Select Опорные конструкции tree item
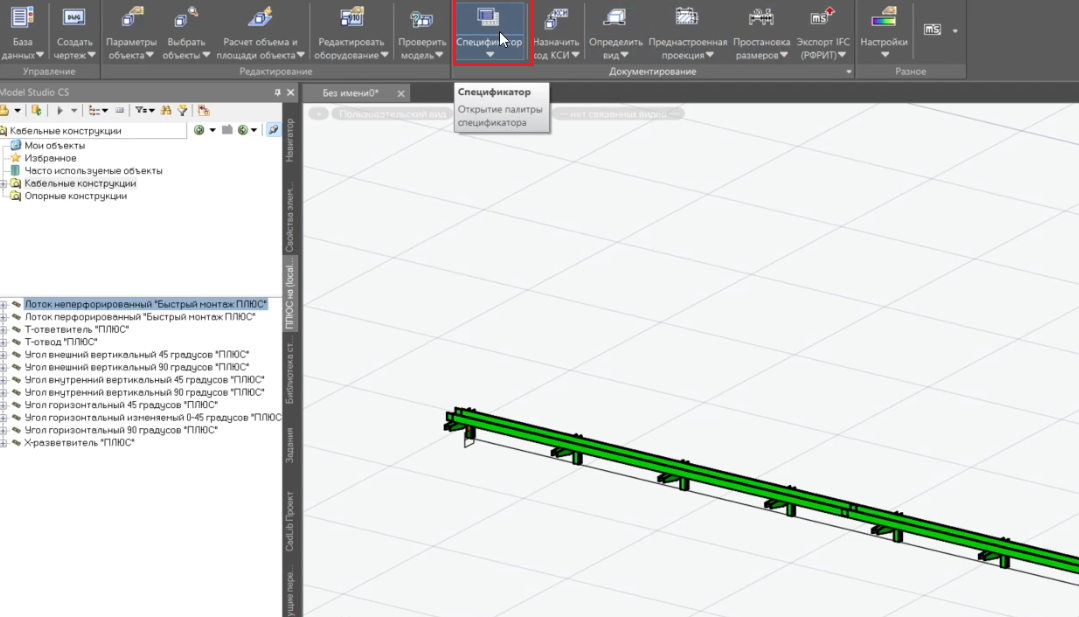The width and height of the screenshot is (1079, 617). click(76, 196)
